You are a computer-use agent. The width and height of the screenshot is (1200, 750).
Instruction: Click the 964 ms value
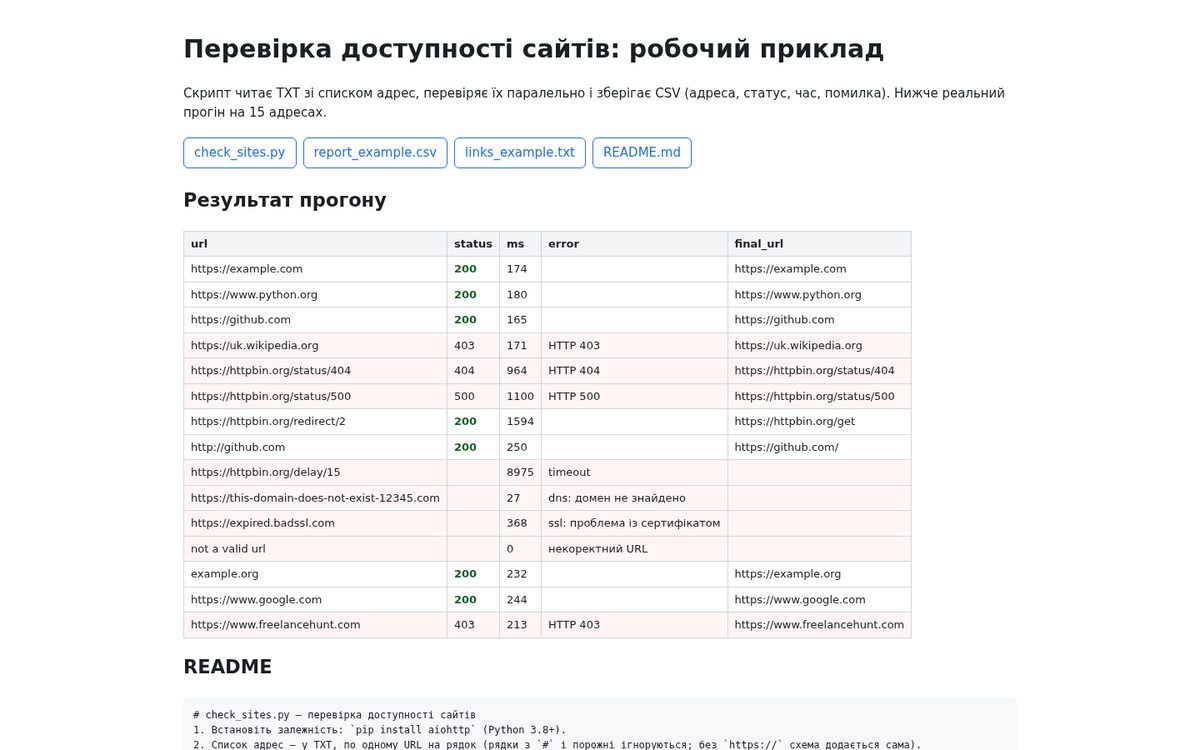tap(520, 371)
